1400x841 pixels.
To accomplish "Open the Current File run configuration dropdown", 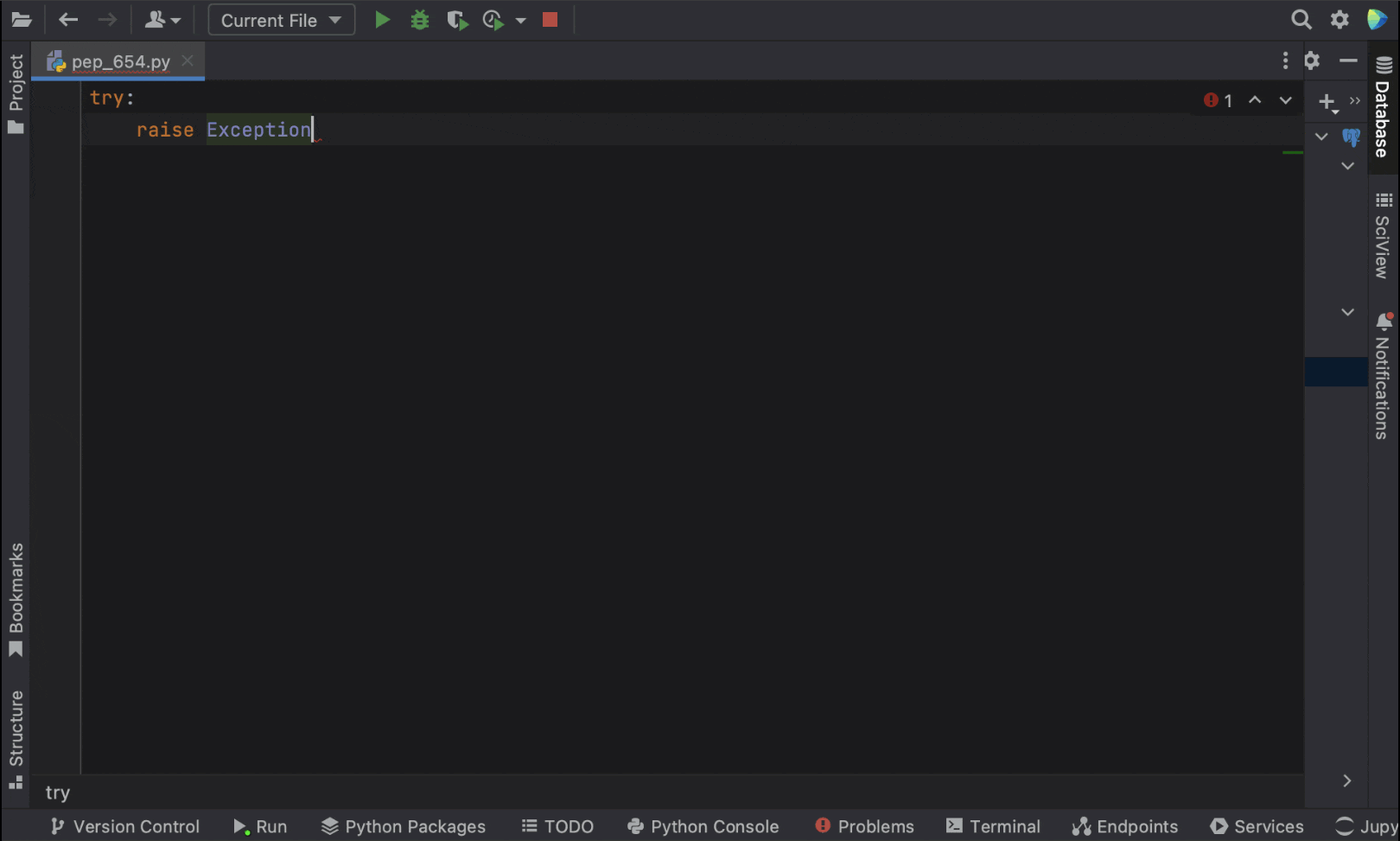I will point(280,19).
